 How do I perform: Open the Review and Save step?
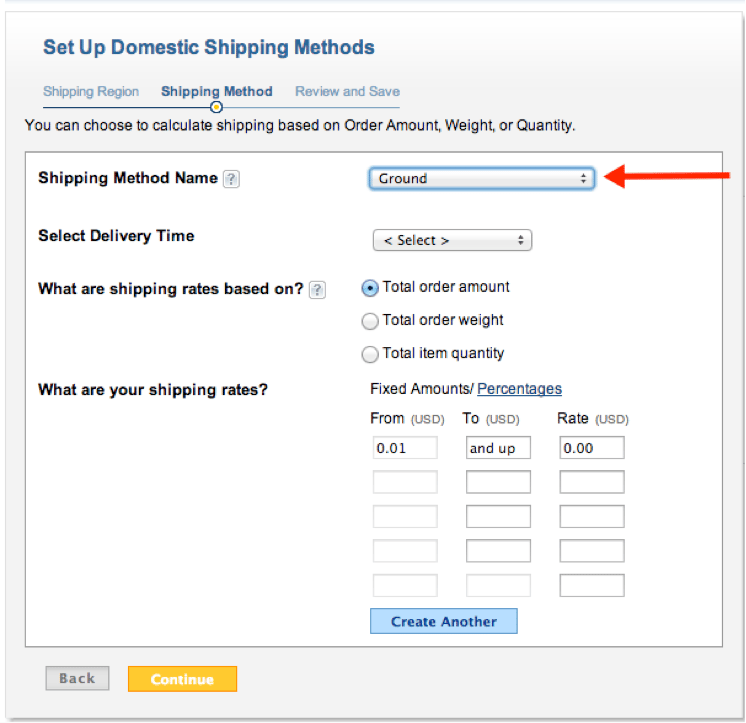click(x=347, y=92)
